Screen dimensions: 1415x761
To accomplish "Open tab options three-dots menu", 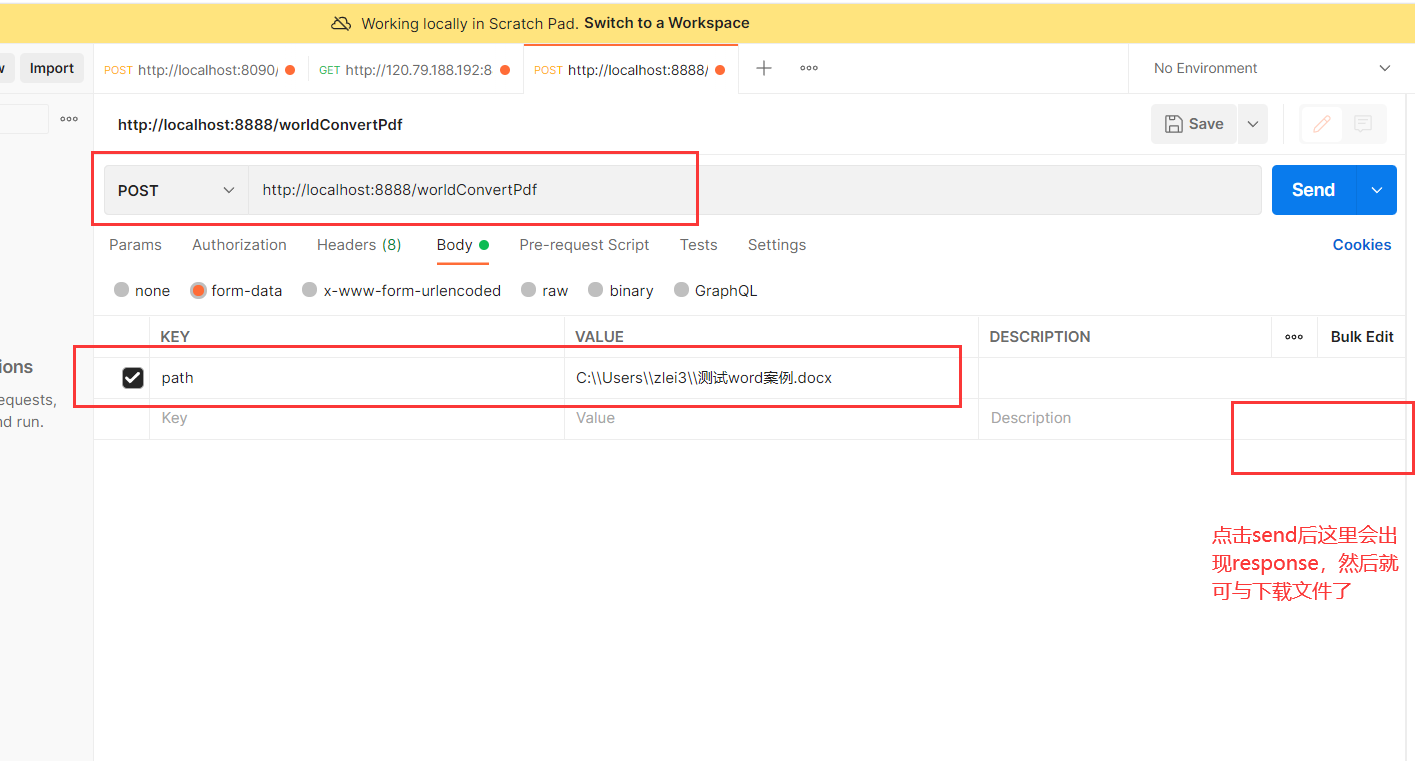I will pos(809,68).
